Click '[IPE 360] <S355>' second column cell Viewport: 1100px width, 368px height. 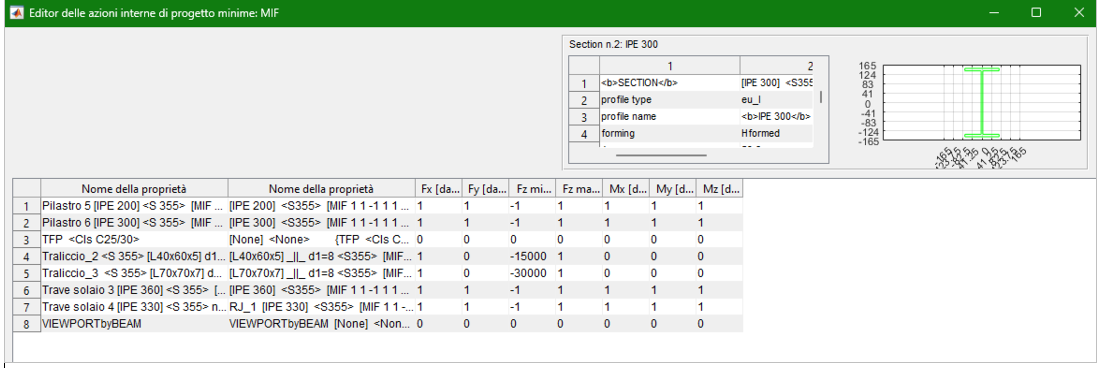[x=321, y=290]
